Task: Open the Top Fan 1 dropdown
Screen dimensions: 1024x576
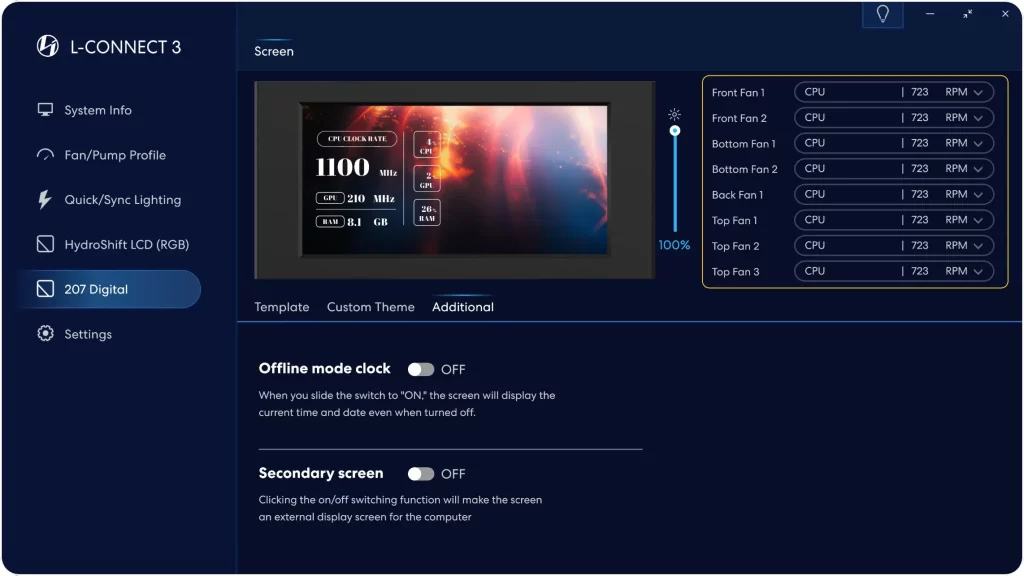Action: click(x=893, y=220)
